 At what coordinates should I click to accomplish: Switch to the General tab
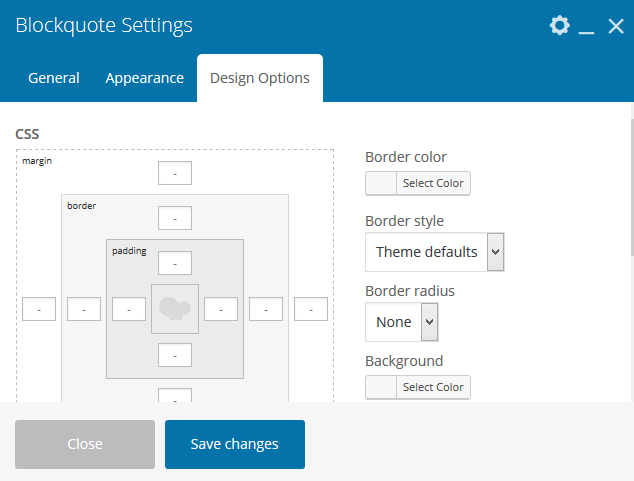(54, 78)
